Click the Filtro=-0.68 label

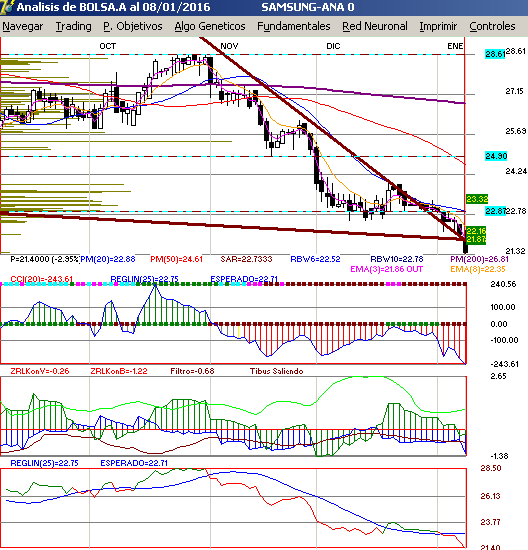pos(192,371)
